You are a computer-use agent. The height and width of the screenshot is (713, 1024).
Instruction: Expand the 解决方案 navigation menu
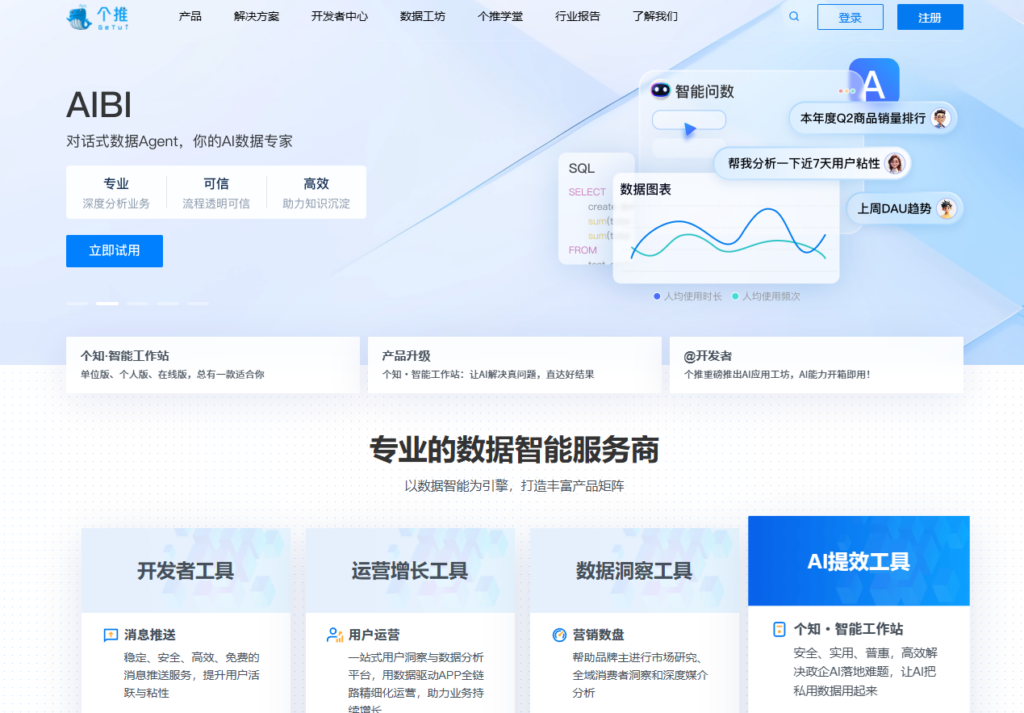(x=255, y=16)
